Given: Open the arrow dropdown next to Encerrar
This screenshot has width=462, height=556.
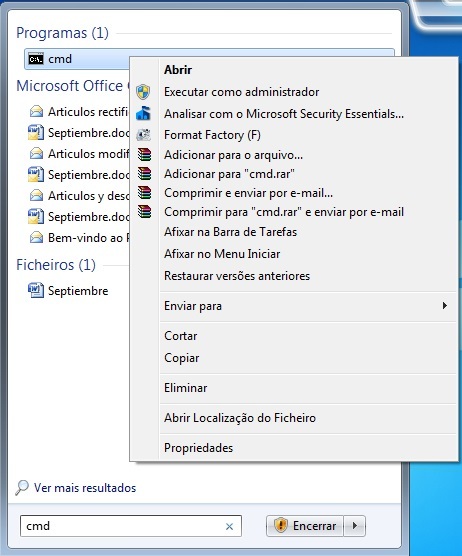Looking at the screenshot, I should click(x=355, y=526).
